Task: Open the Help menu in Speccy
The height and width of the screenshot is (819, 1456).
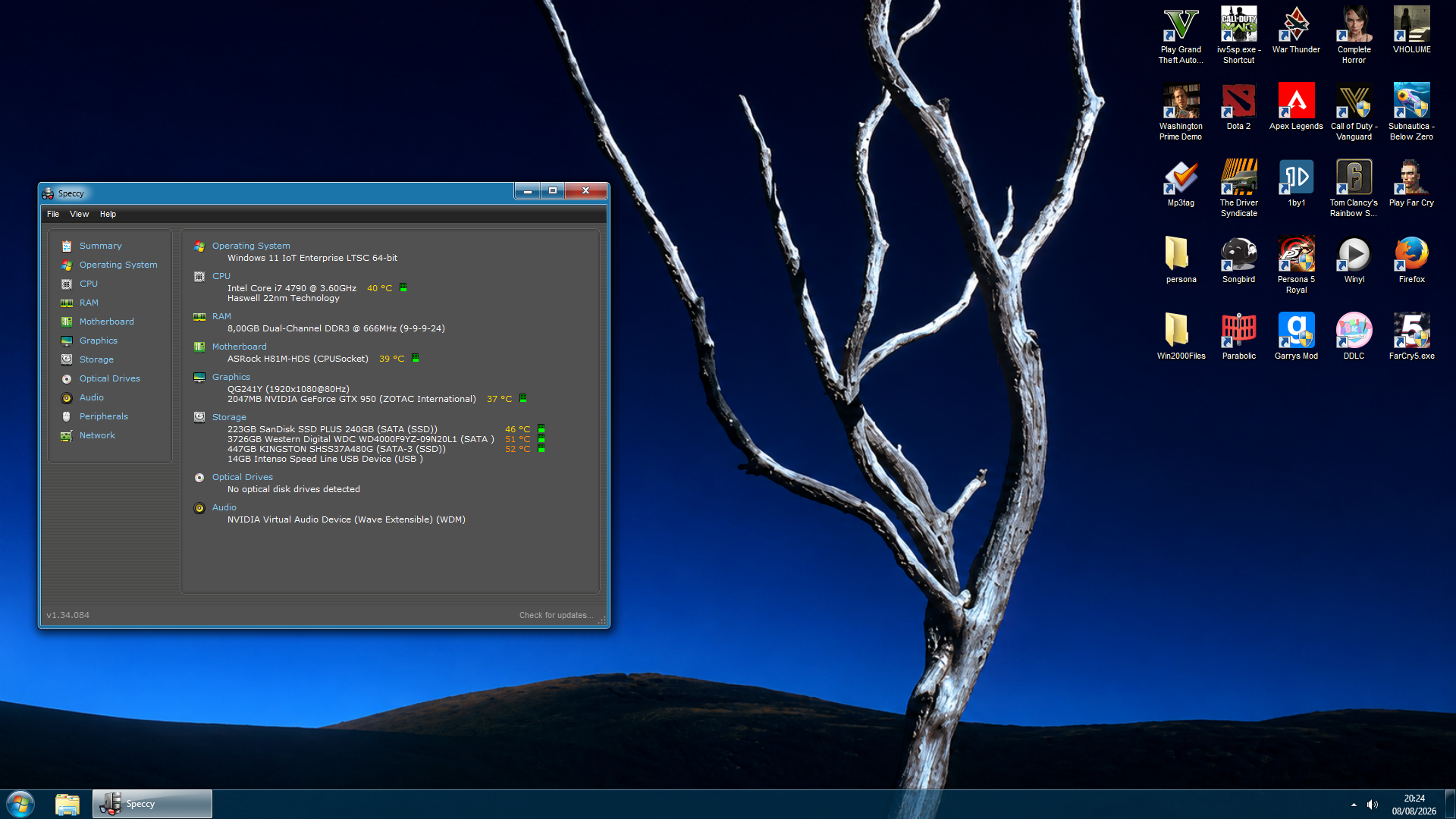Action: pyautogui.click(x=108, y=214)
